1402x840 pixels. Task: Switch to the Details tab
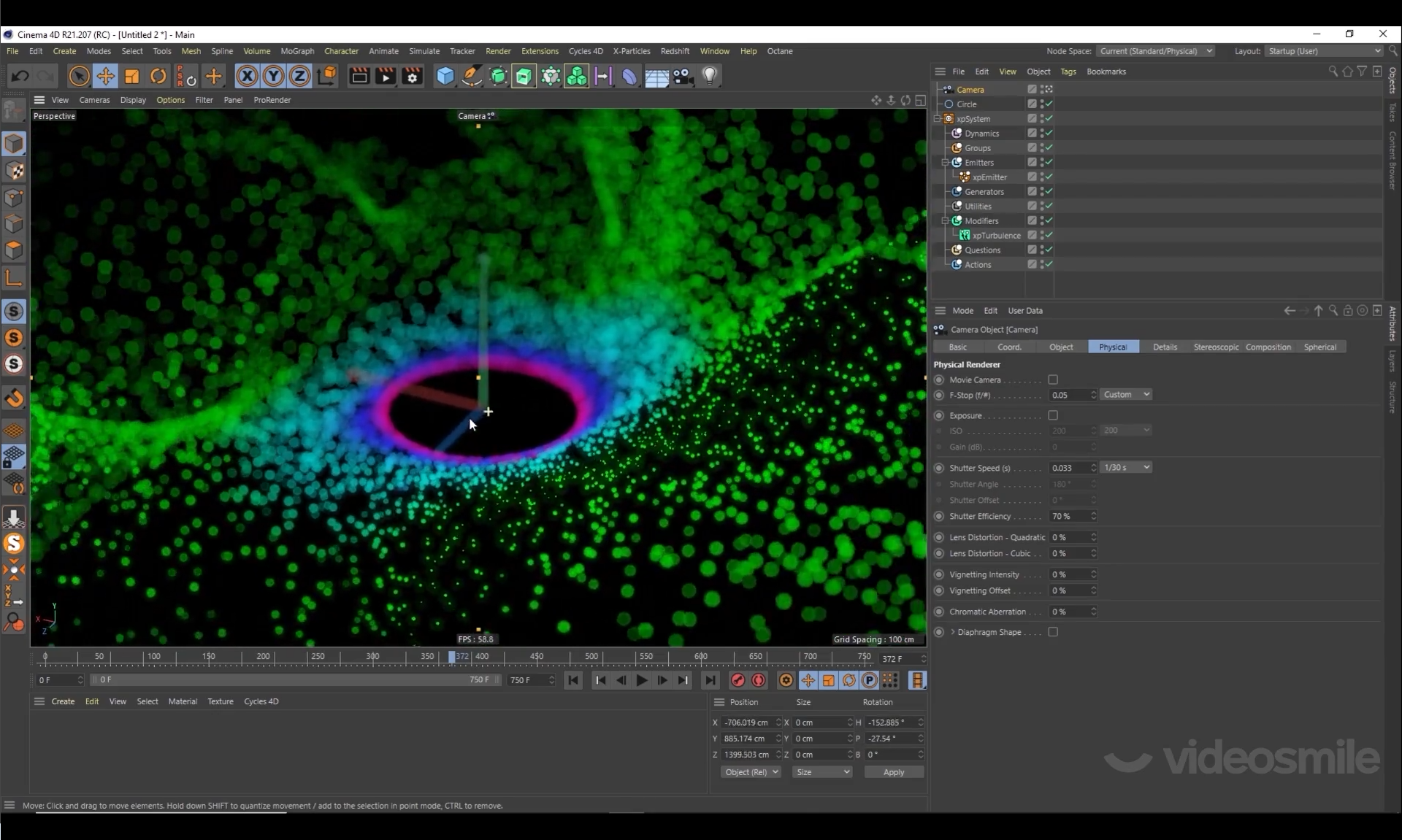1164,347
